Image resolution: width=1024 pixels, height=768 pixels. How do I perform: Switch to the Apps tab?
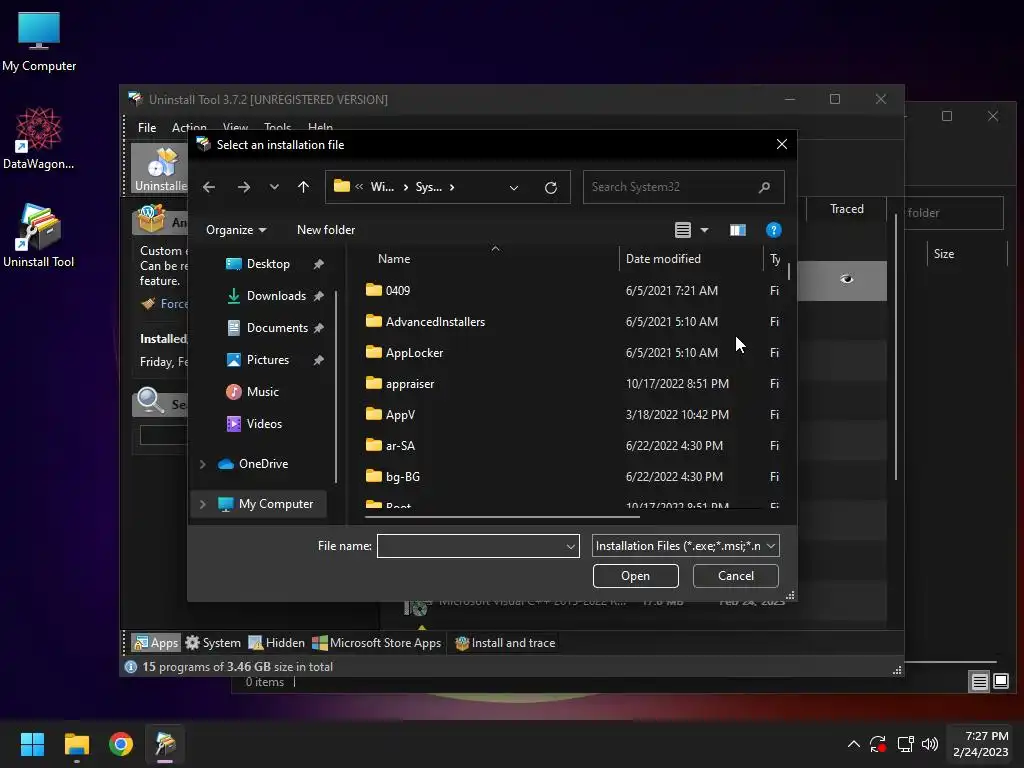tap(156, 643)
